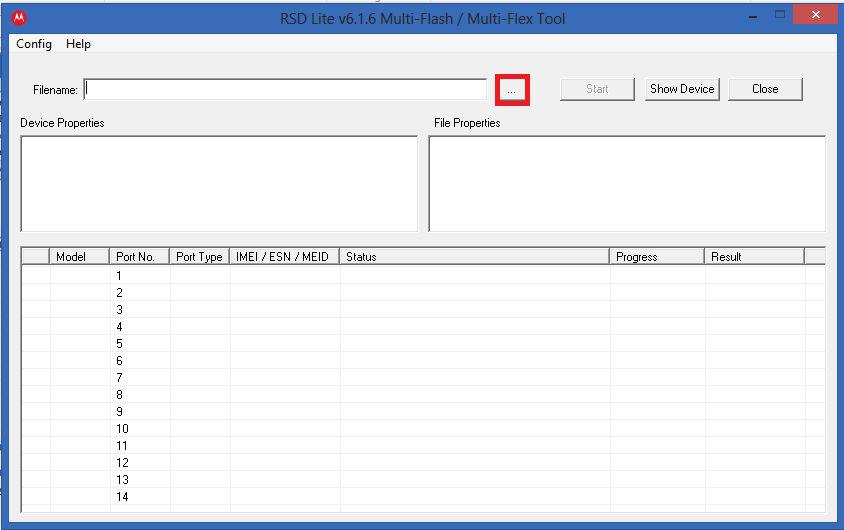Click inside the File Properties box
844x530 pixels.
pos(627,183)
